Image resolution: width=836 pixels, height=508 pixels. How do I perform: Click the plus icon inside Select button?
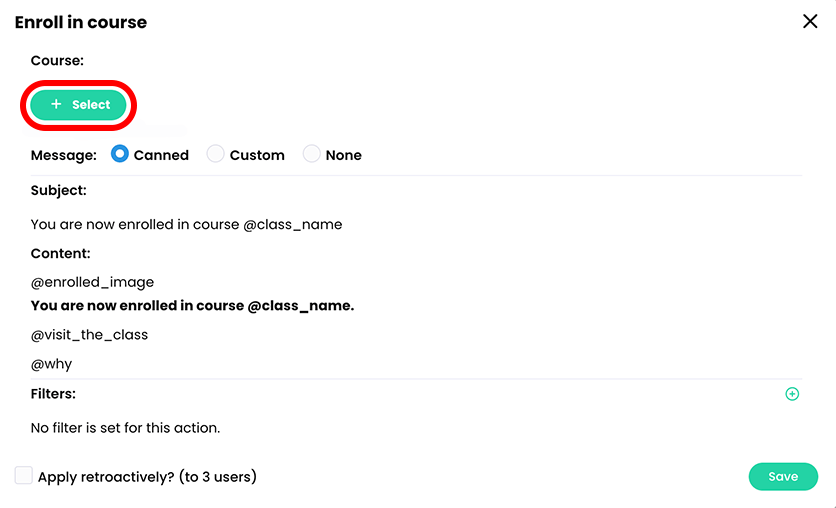pos(56,104)
